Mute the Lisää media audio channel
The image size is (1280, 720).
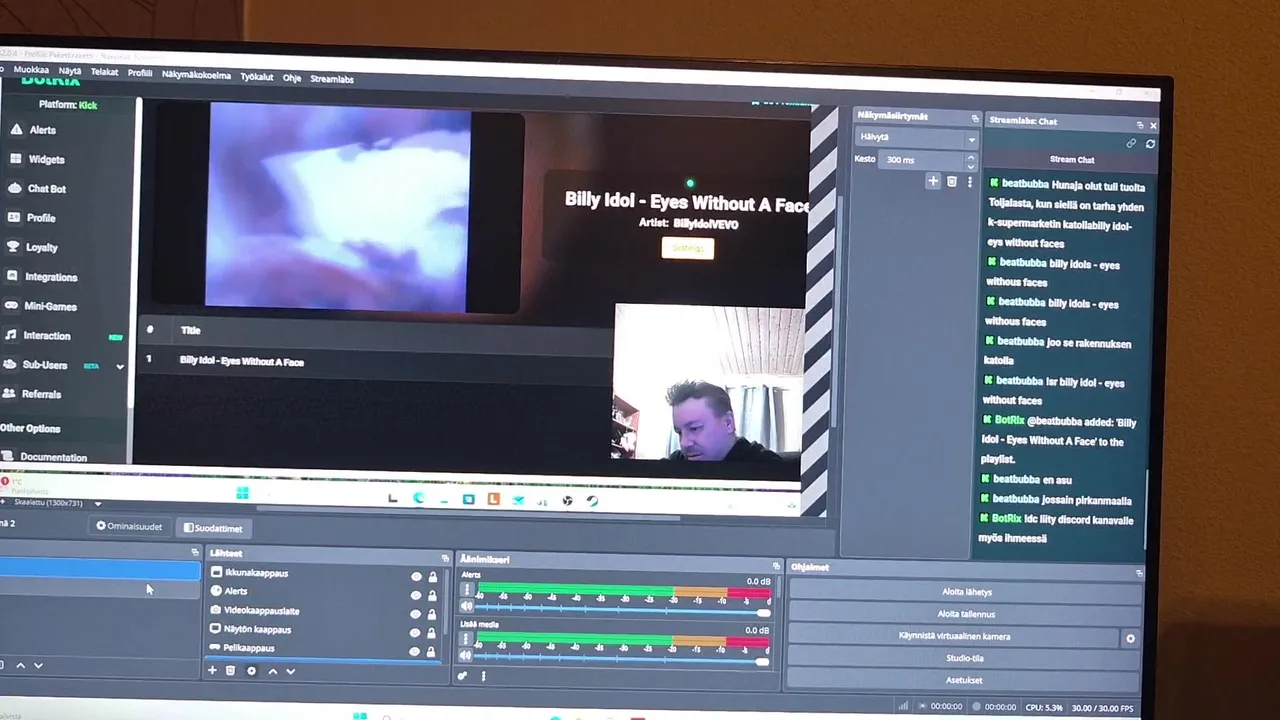[x=466, y=657]
